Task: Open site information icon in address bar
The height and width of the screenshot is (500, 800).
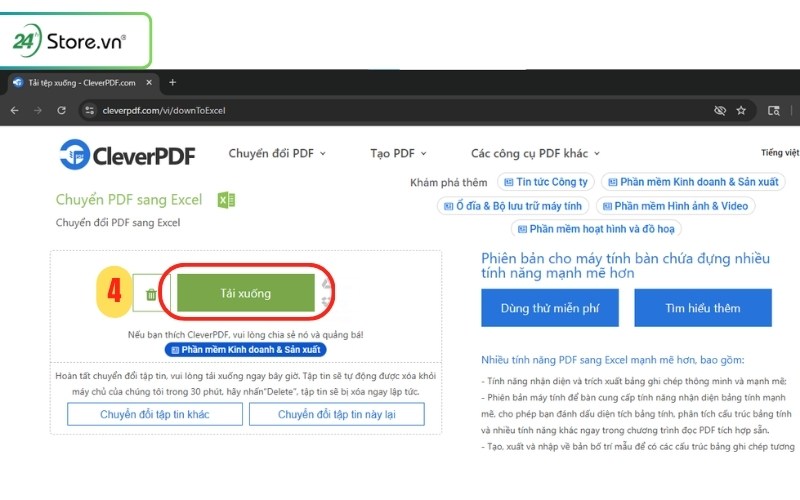Action: click(90, 110)
